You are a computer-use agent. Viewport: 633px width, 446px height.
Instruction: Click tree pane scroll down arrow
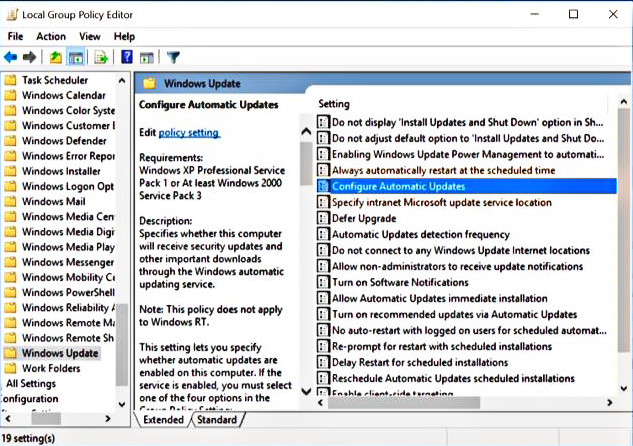point(122,404)
